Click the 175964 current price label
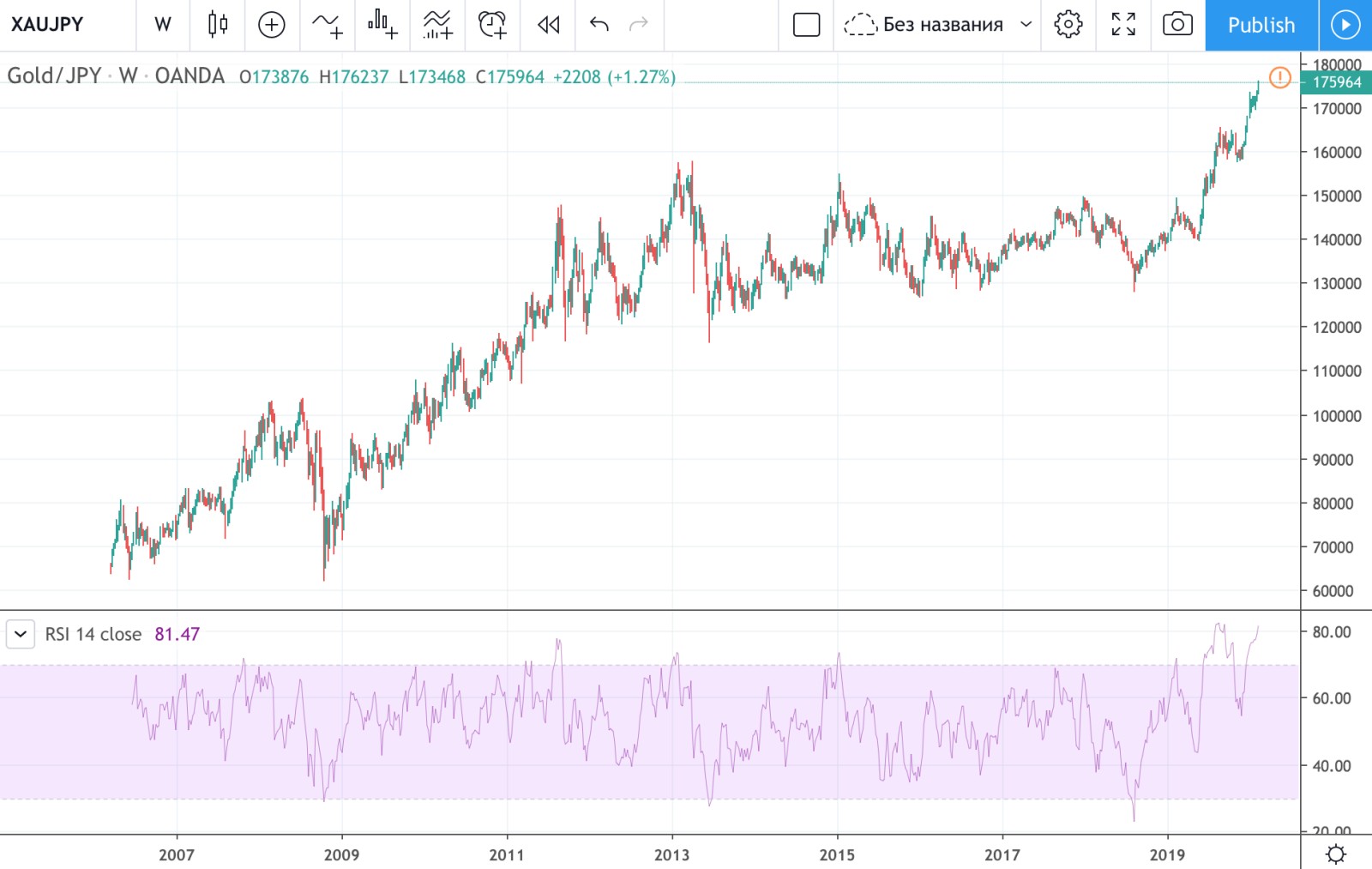The height and width of the screenshot is (869, 1372). click(1337, 82)
